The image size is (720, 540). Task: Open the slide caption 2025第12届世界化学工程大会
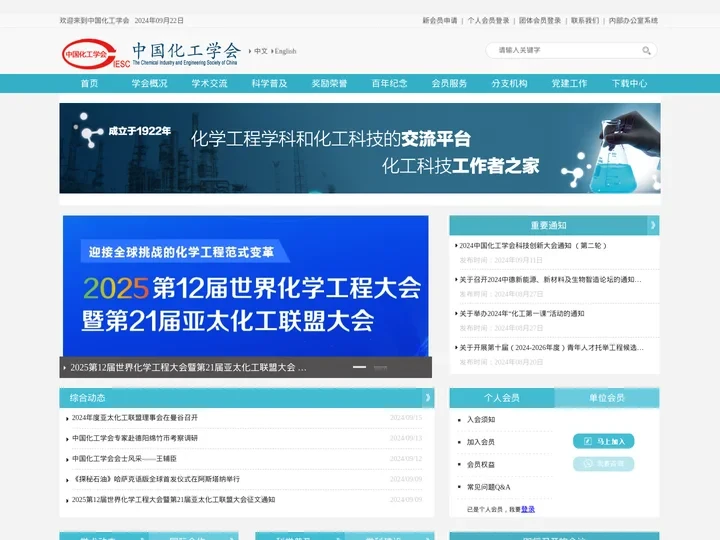pyautogui.click(x=188, y=367)
